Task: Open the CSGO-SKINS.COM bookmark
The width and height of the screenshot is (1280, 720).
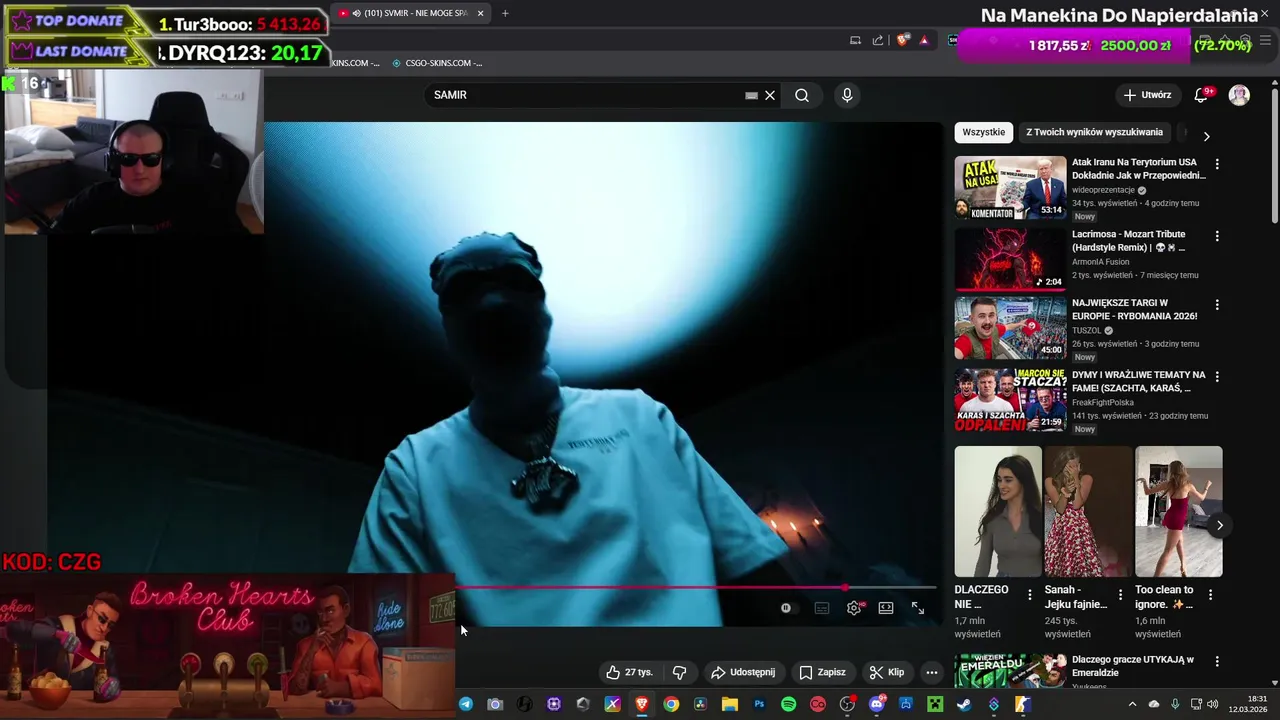Action: [x=437, y=63]
